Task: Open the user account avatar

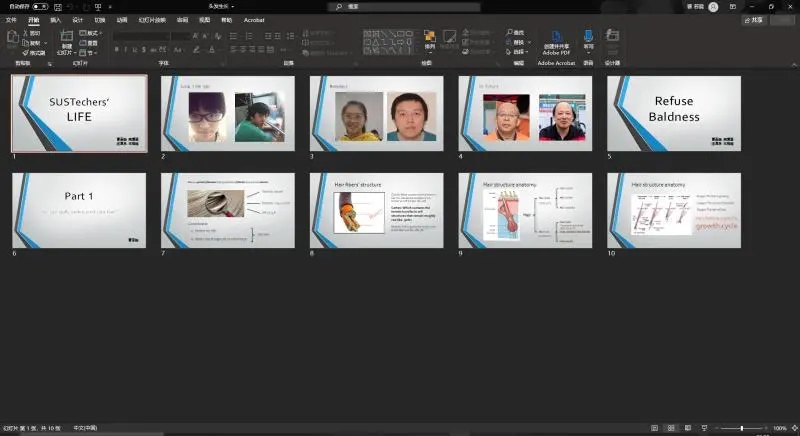Action: point(713,7)
